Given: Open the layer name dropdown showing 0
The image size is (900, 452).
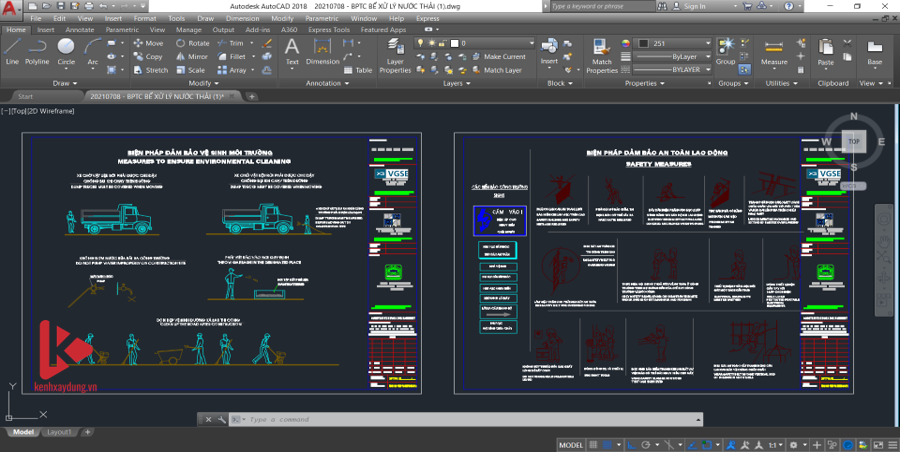Looking at the screenshot, I should [492, 44].
